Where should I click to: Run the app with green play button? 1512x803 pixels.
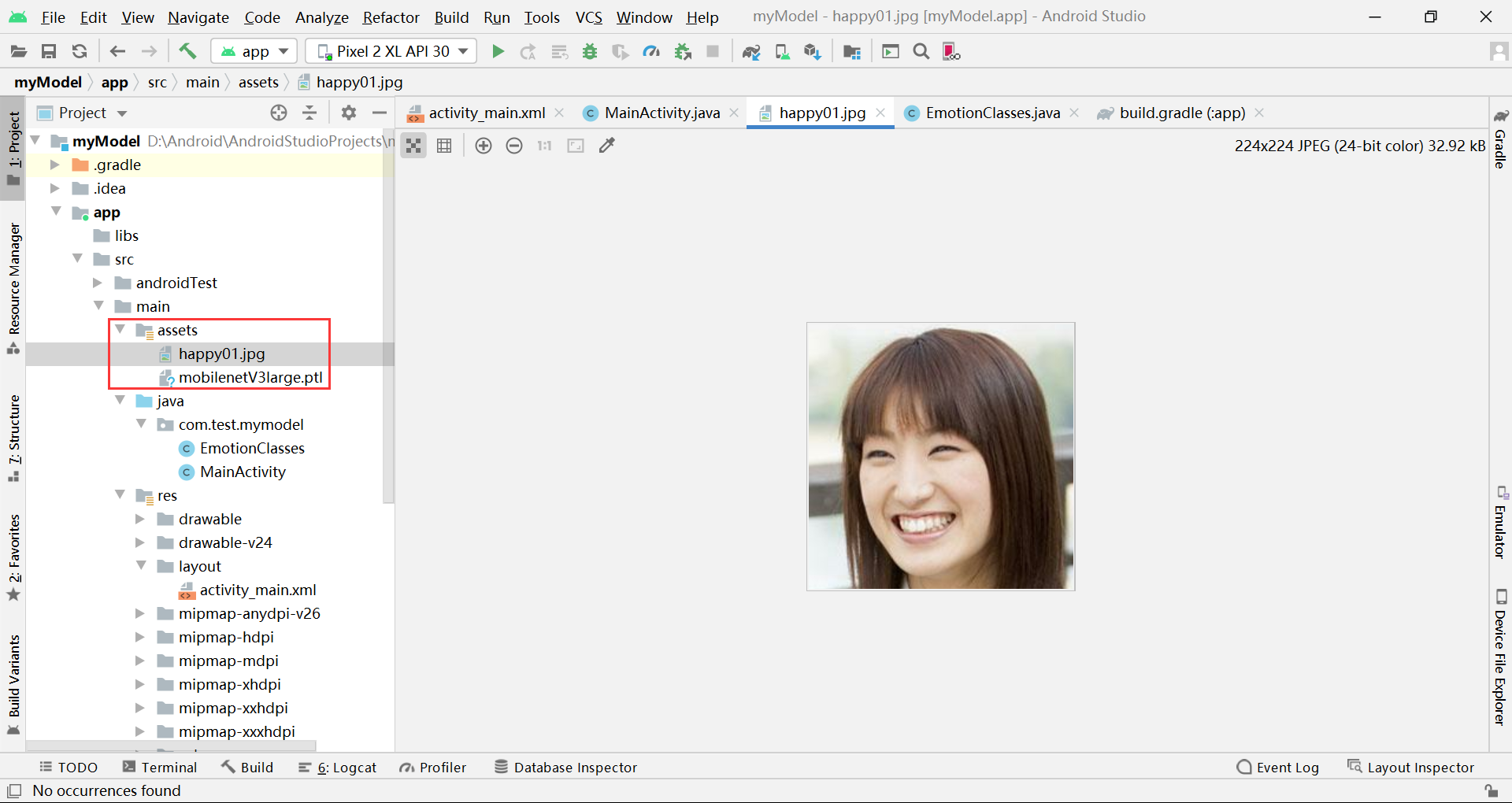498,52
